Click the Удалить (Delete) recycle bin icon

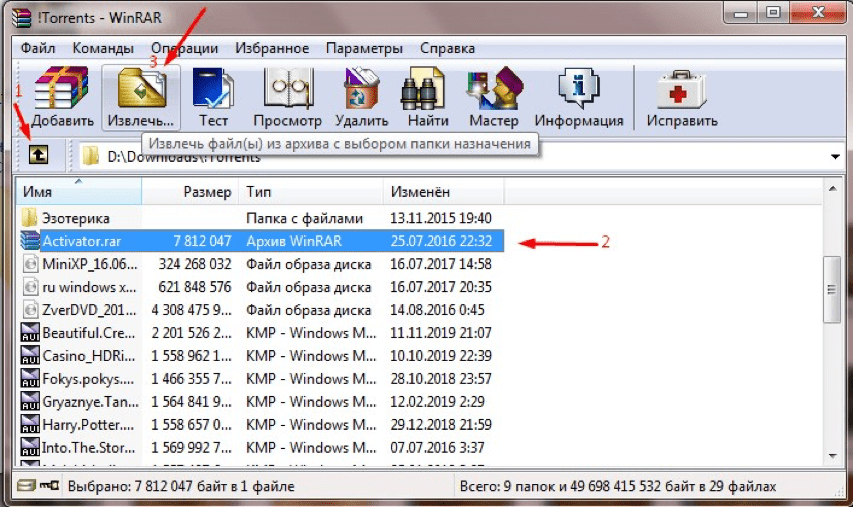coord(361,97)
